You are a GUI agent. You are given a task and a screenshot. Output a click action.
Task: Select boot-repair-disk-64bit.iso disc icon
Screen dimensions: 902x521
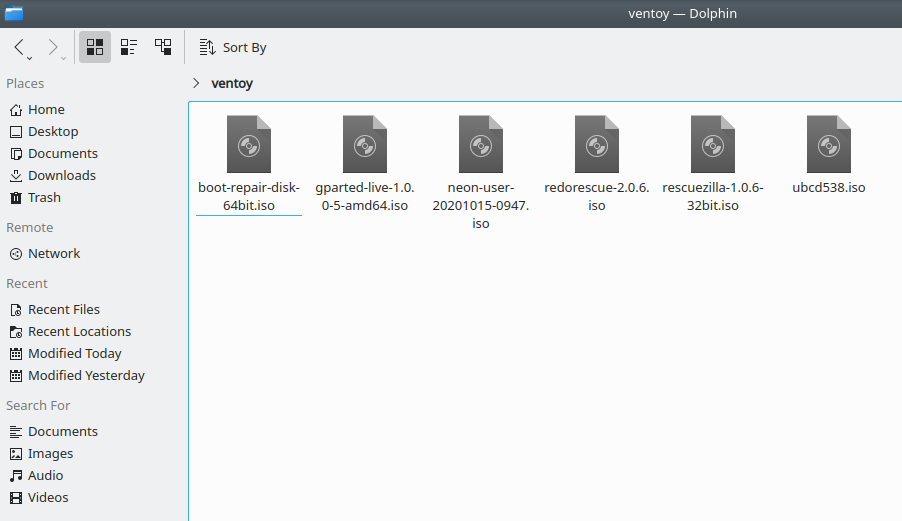point(249,144)
